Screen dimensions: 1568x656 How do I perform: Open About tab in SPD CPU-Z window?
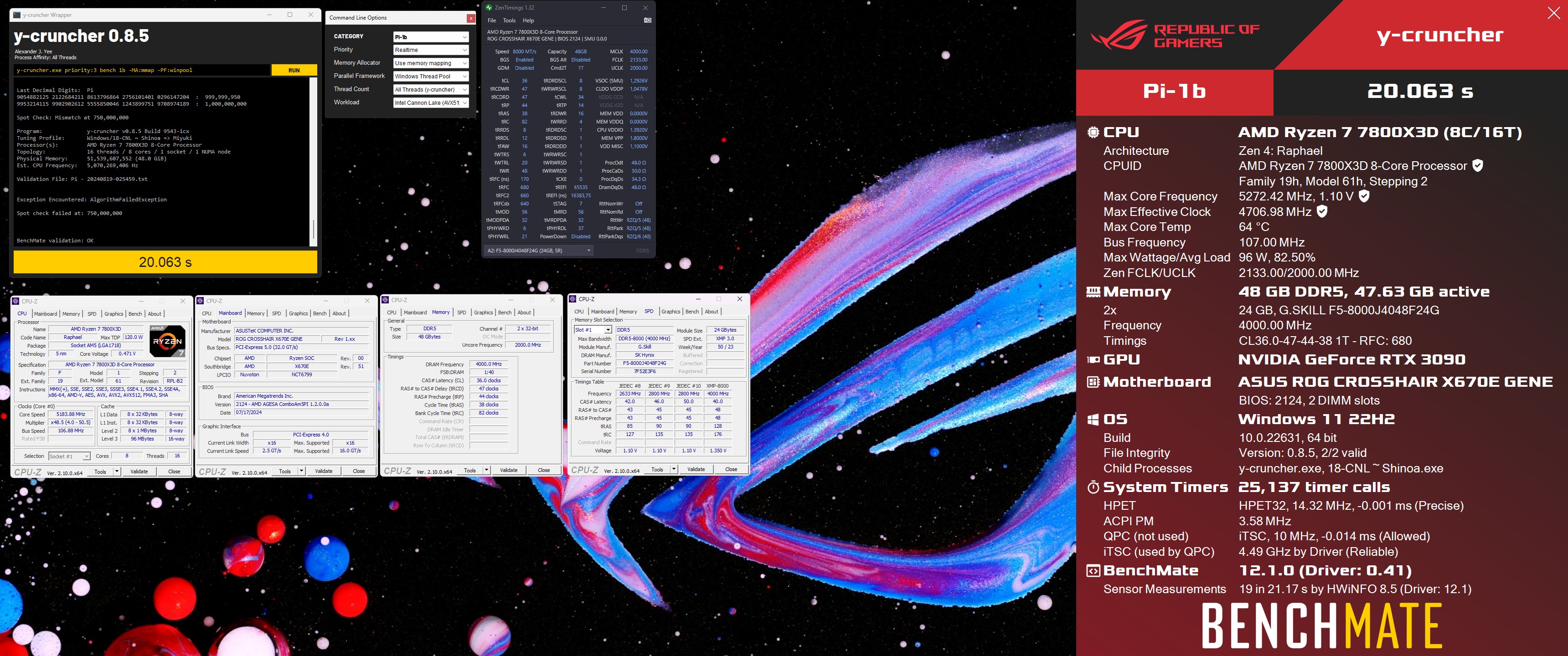[712, 312]
